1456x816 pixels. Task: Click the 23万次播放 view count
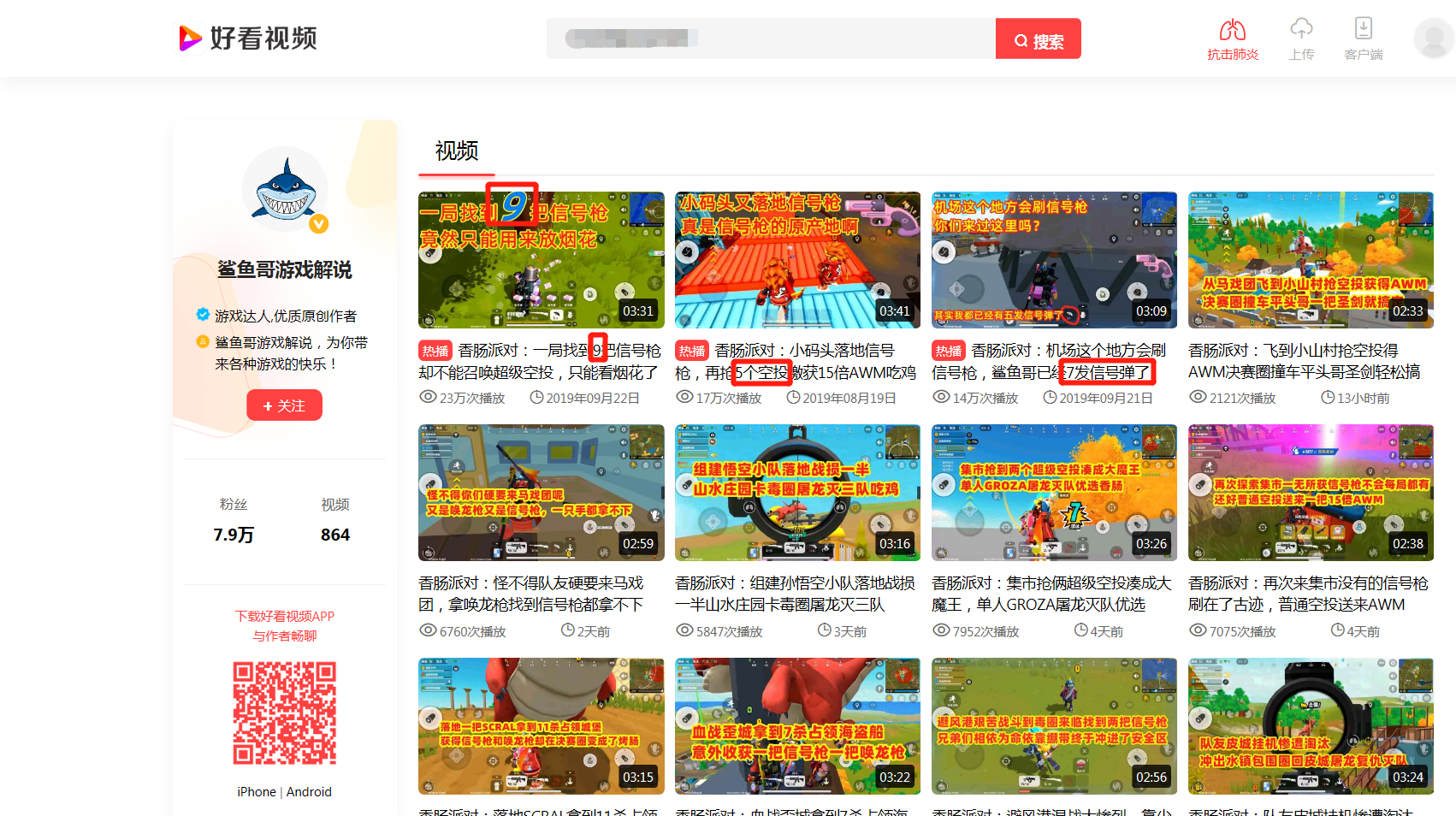463,398
